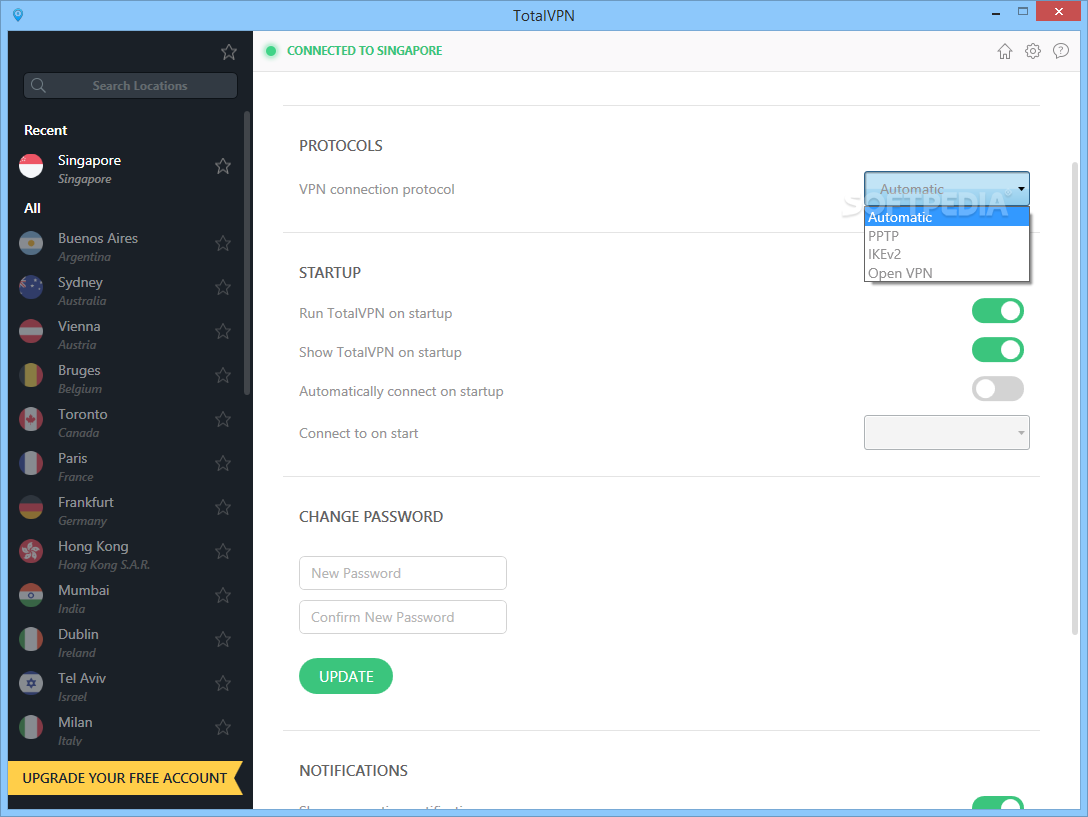The image size is (1088, 817).
Task: Select Open VPN protocol option
Action: pyautogui.click(x=947, y=273)
